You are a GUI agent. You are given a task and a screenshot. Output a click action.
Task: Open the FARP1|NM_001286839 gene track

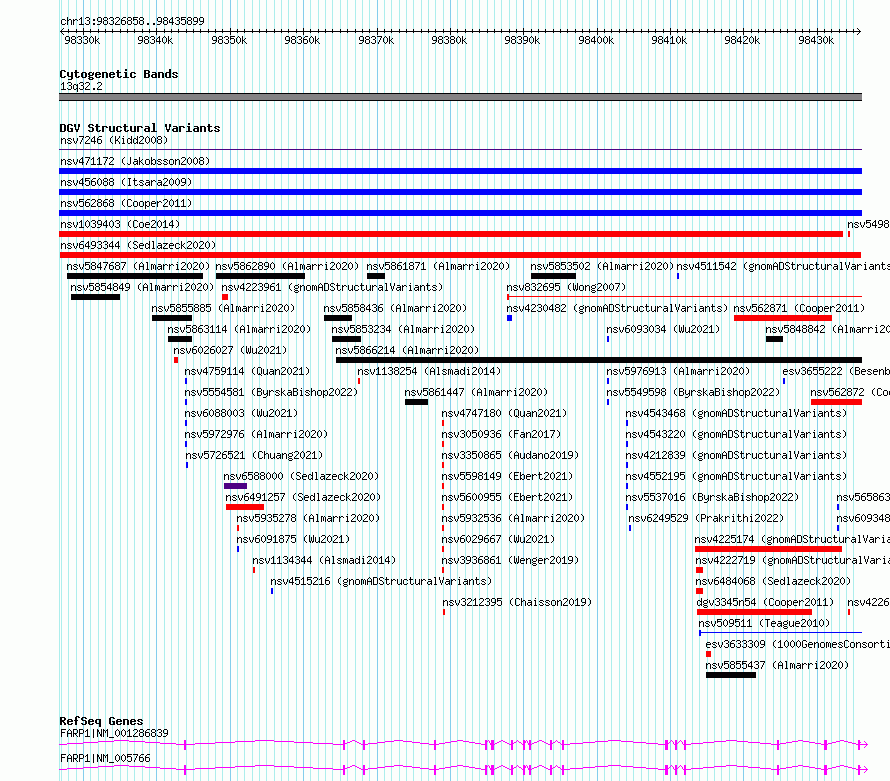pos(463,745)
